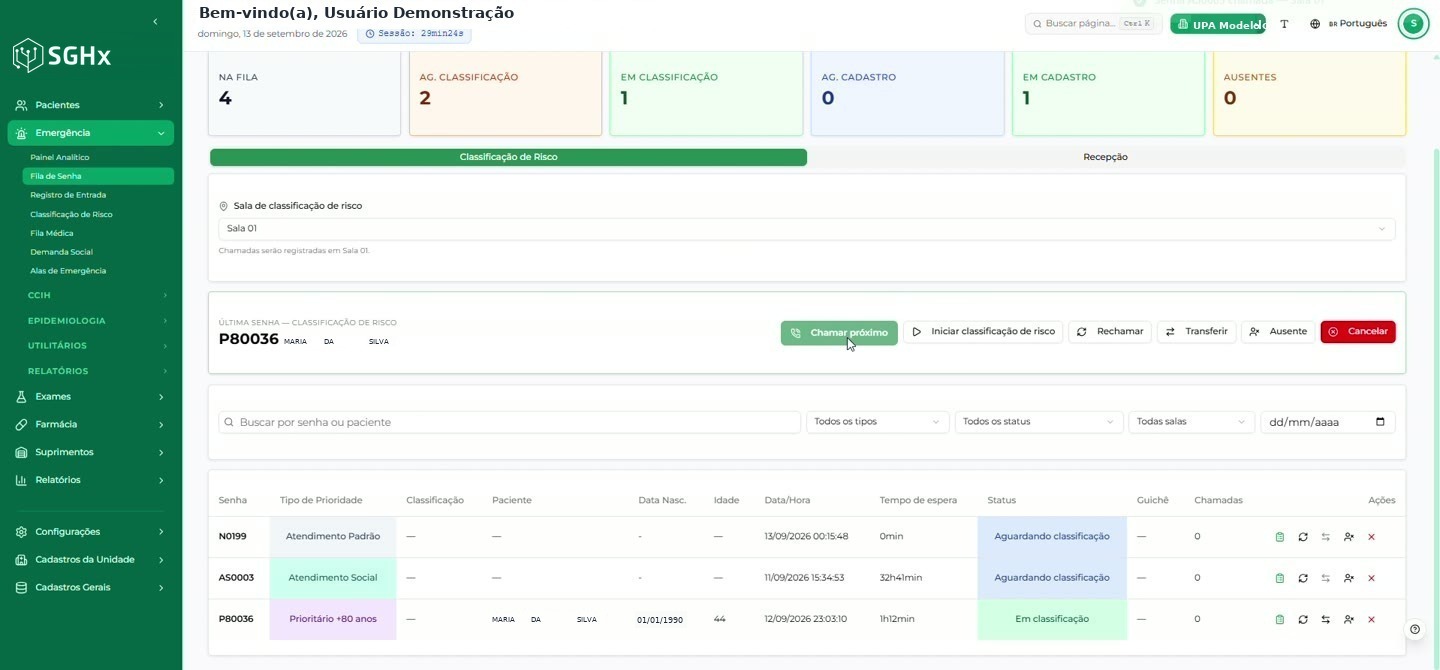This screenshot has height=670, width=1440.
Task: Collapse the Emergência sidebar menu
Action: (91, 133)
